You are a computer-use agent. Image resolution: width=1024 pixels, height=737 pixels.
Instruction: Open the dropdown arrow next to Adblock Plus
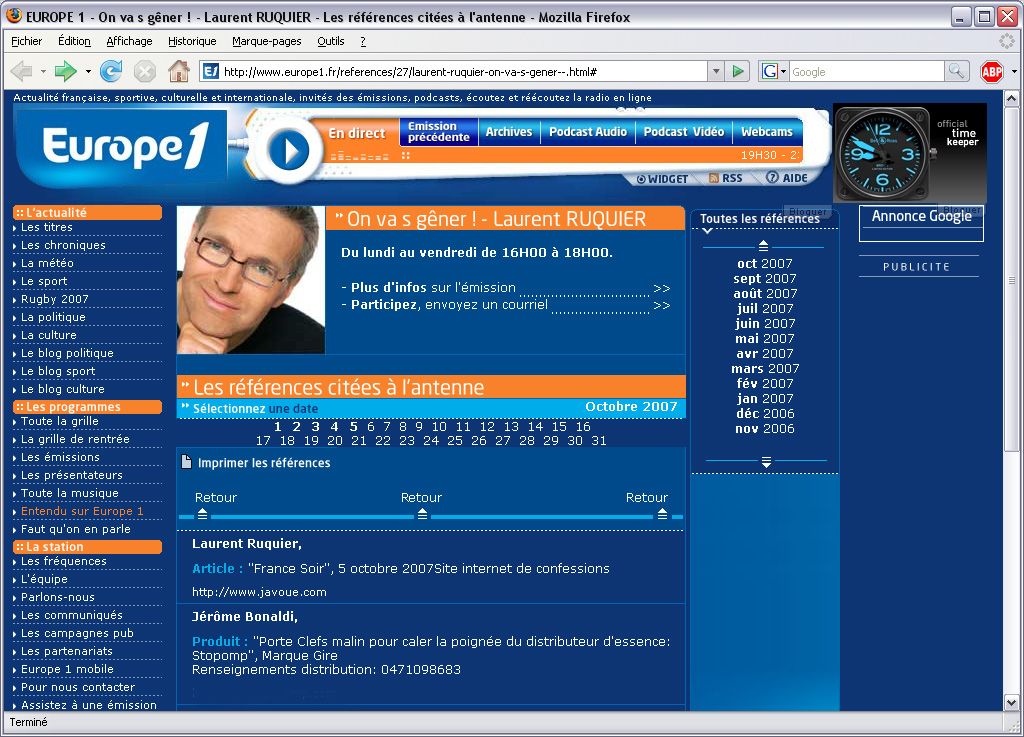[1014, 71]
